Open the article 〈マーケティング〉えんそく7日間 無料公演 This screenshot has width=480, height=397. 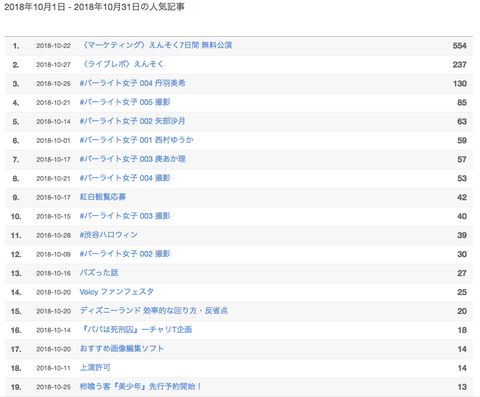click(x=156, y=45)
